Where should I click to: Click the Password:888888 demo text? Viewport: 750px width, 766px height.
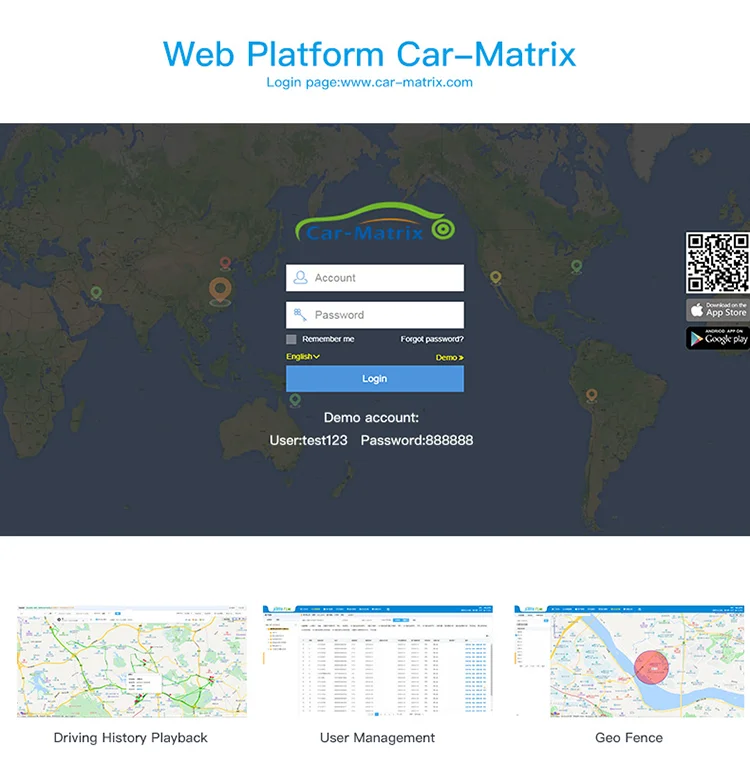[417, 440]
